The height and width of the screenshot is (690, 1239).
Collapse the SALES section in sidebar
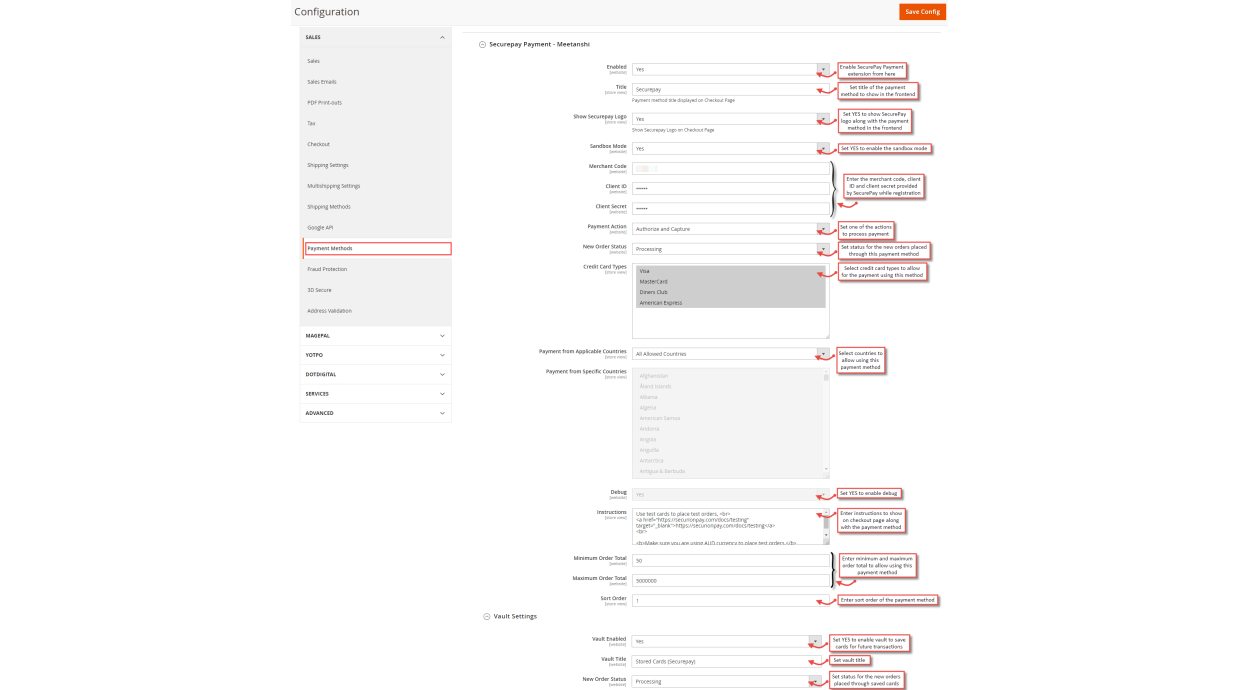(375, 37)
